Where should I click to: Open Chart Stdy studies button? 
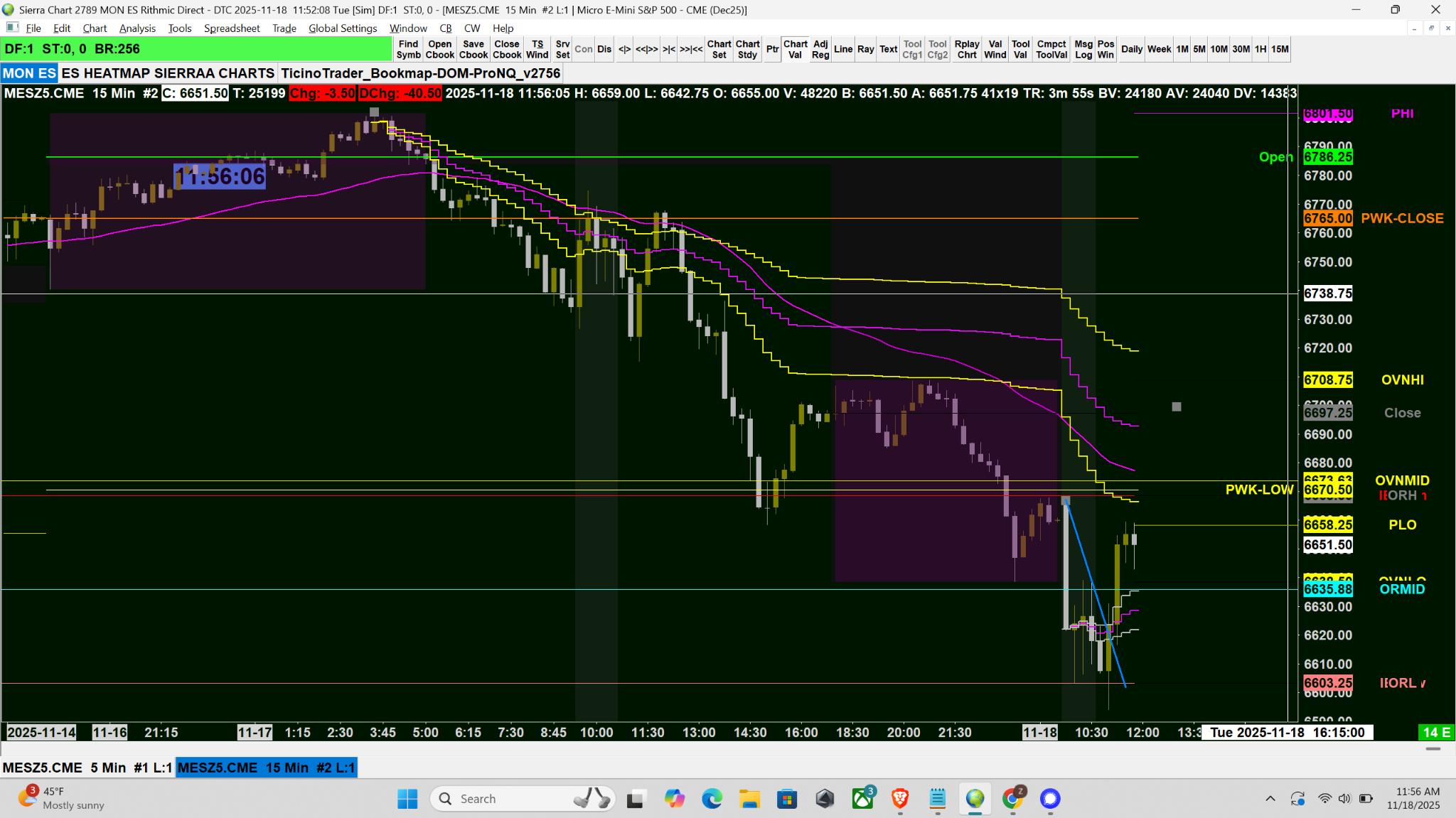point(747,49)
